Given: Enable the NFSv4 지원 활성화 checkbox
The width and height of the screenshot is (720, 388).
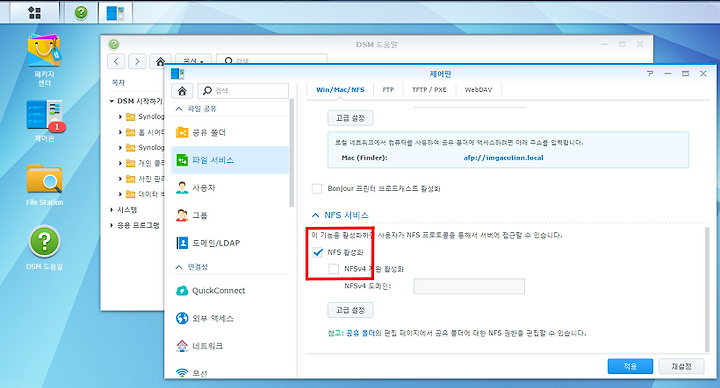Looking at the screenshot, I should coord(334,269).
